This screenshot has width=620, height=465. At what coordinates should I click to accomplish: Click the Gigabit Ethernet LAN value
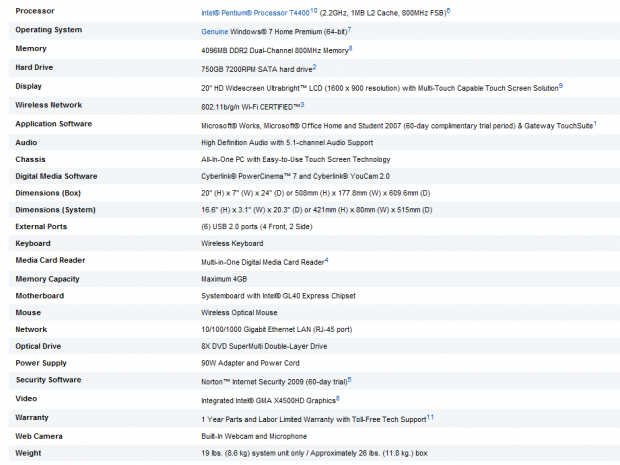277,329
